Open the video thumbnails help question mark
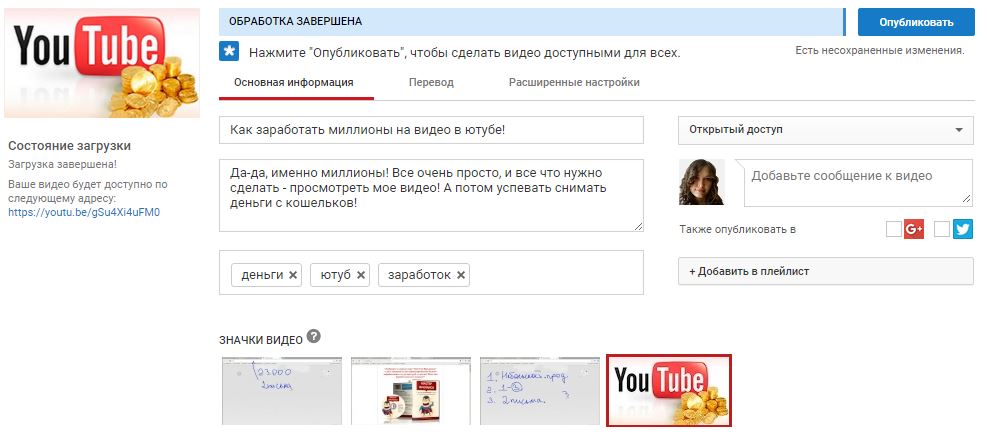987x442 pixels. pos(313,336)
